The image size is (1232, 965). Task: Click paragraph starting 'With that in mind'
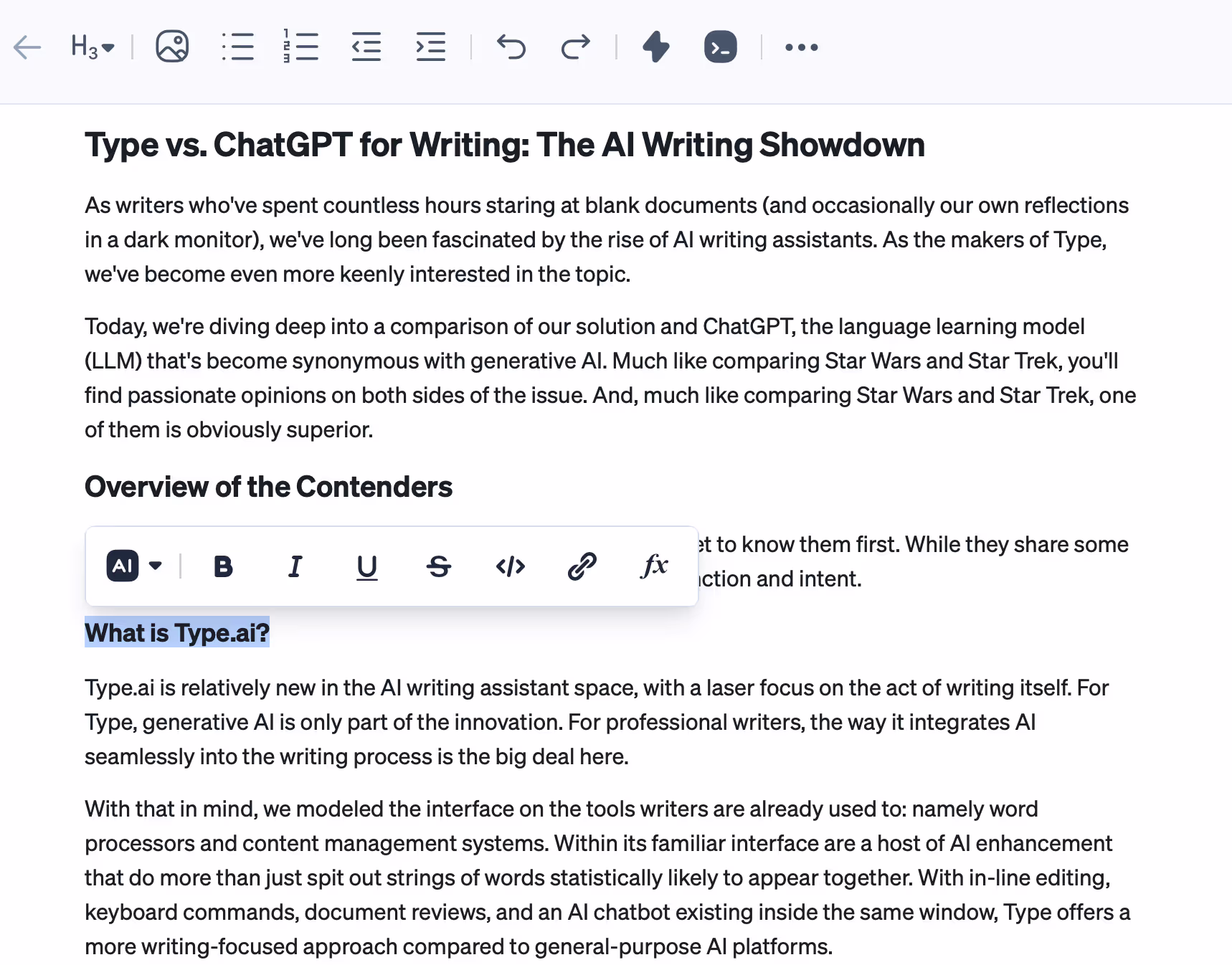[607, 878]
